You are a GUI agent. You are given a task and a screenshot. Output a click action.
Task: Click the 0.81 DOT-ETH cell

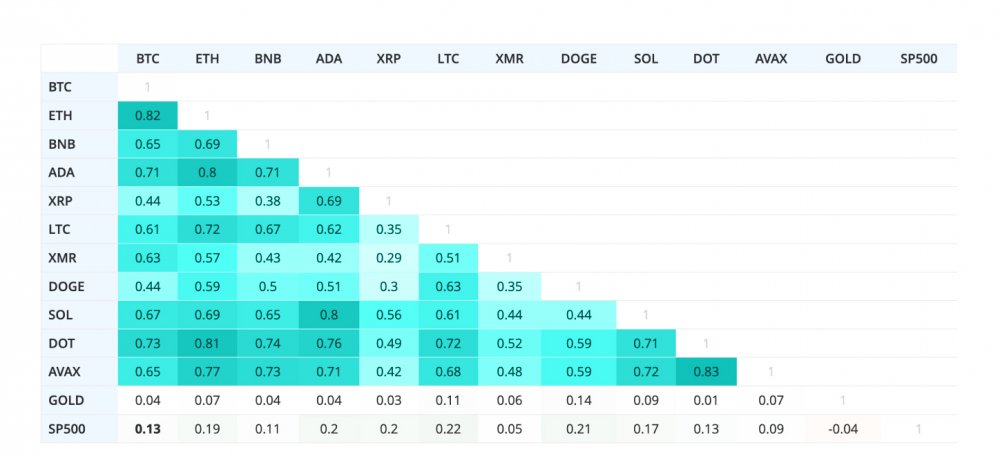pyautogui.click(x=207, y=343)
